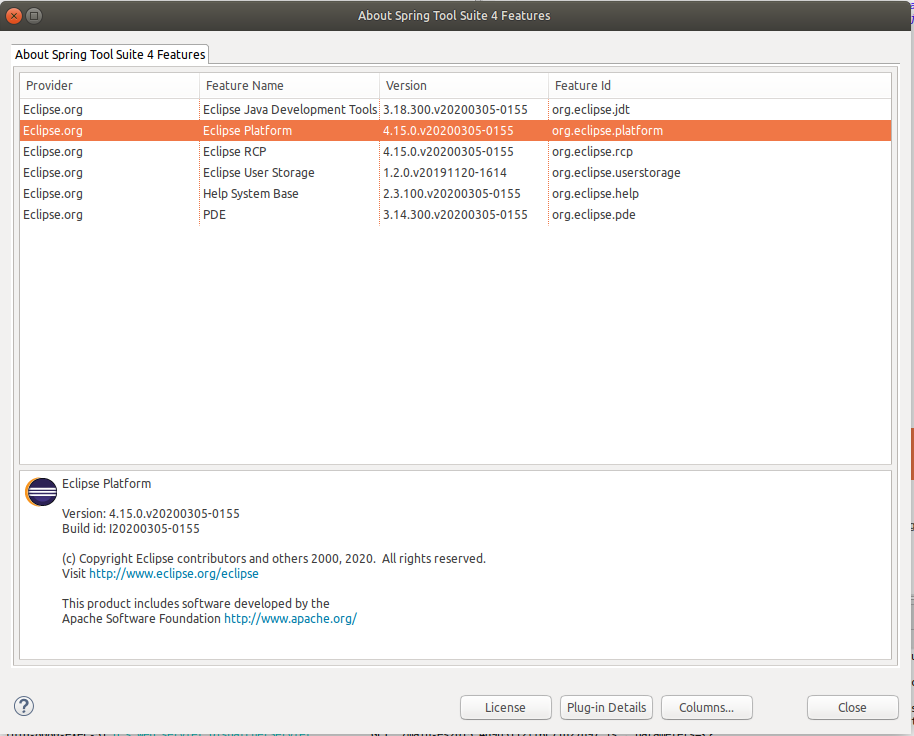Click feature id org.eclipse.userstorage
This screenshot has height=736, width=914.
pos(616,172)
